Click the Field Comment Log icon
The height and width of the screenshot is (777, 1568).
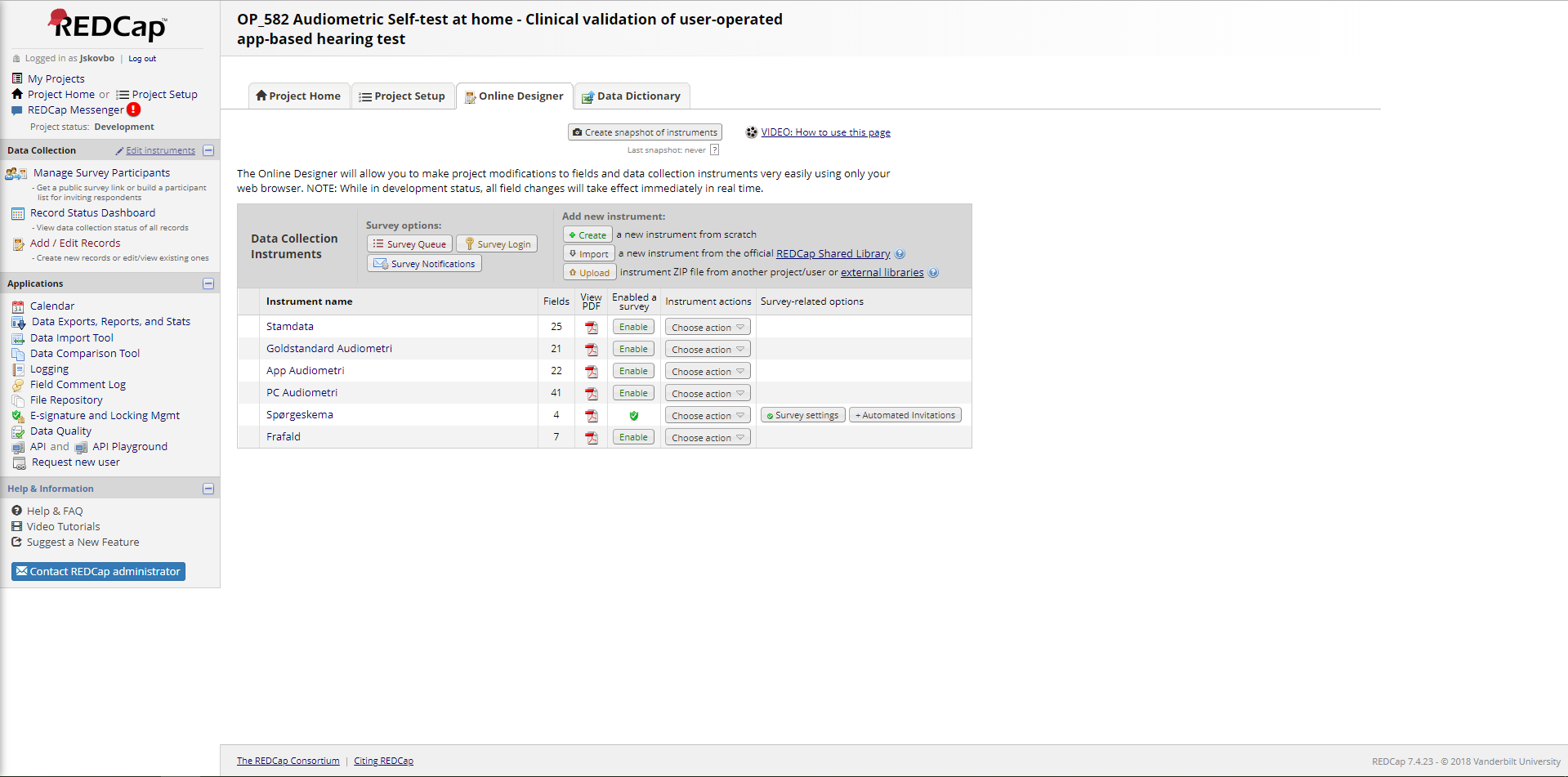click(18, 385)
